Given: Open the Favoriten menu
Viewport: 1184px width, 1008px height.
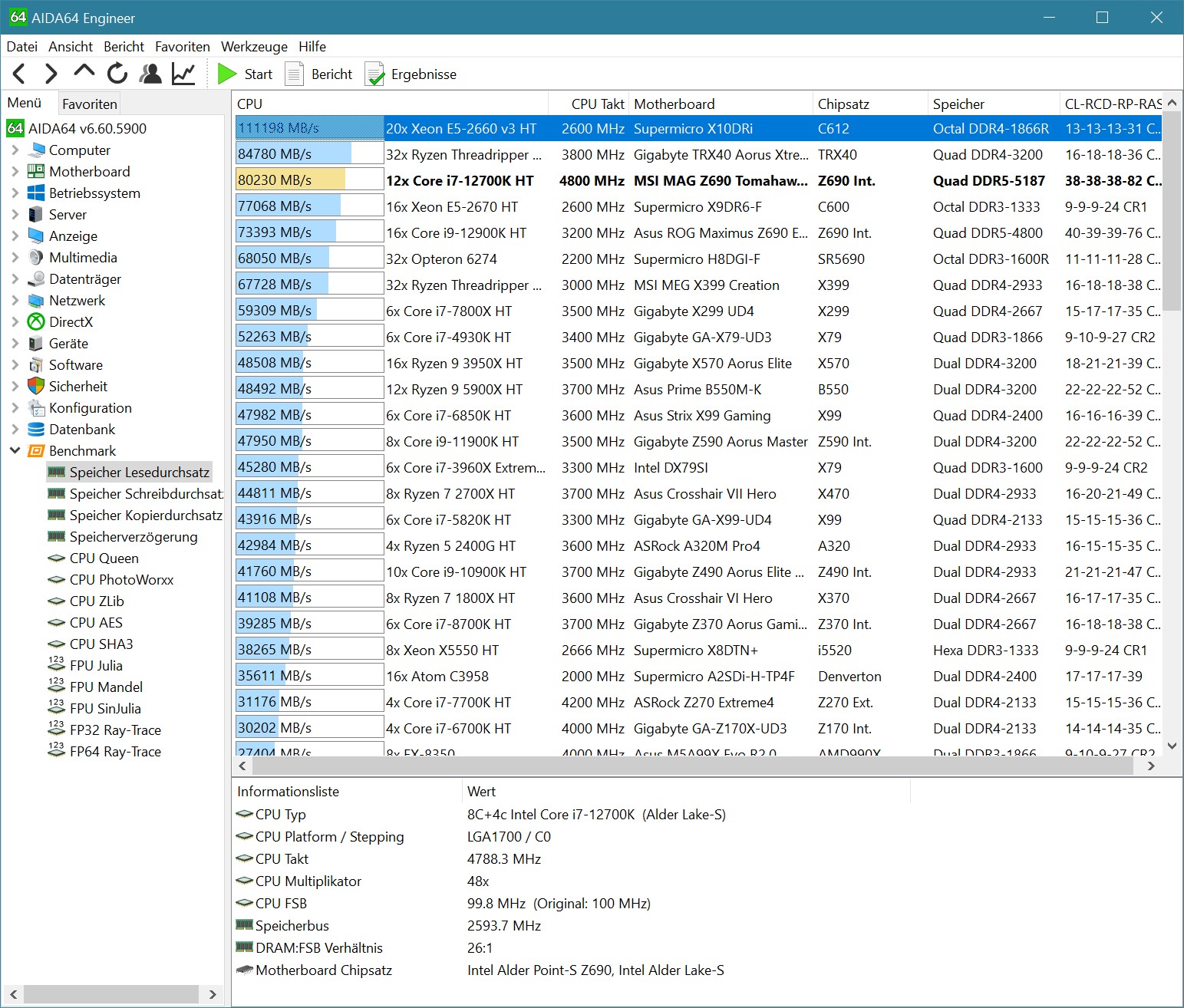Looking at the screenshot, I should click(183, 47).
